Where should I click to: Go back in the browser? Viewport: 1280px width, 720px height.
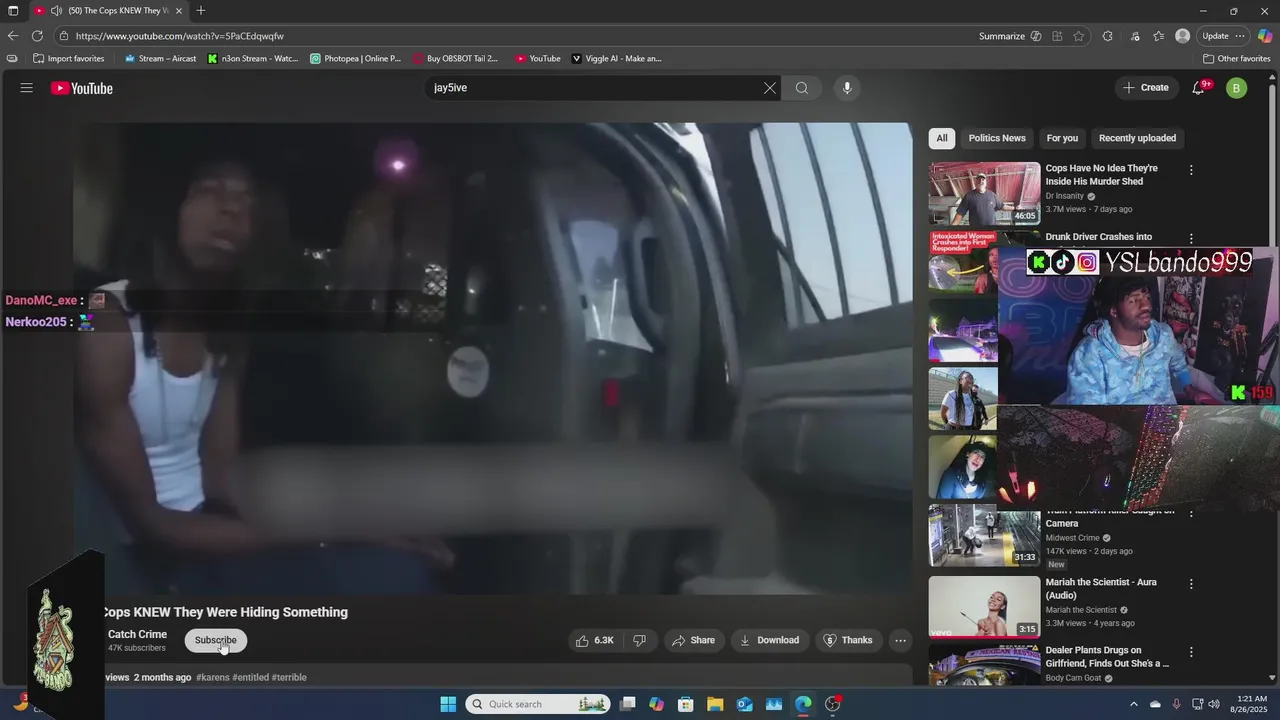tap(13, 36)
